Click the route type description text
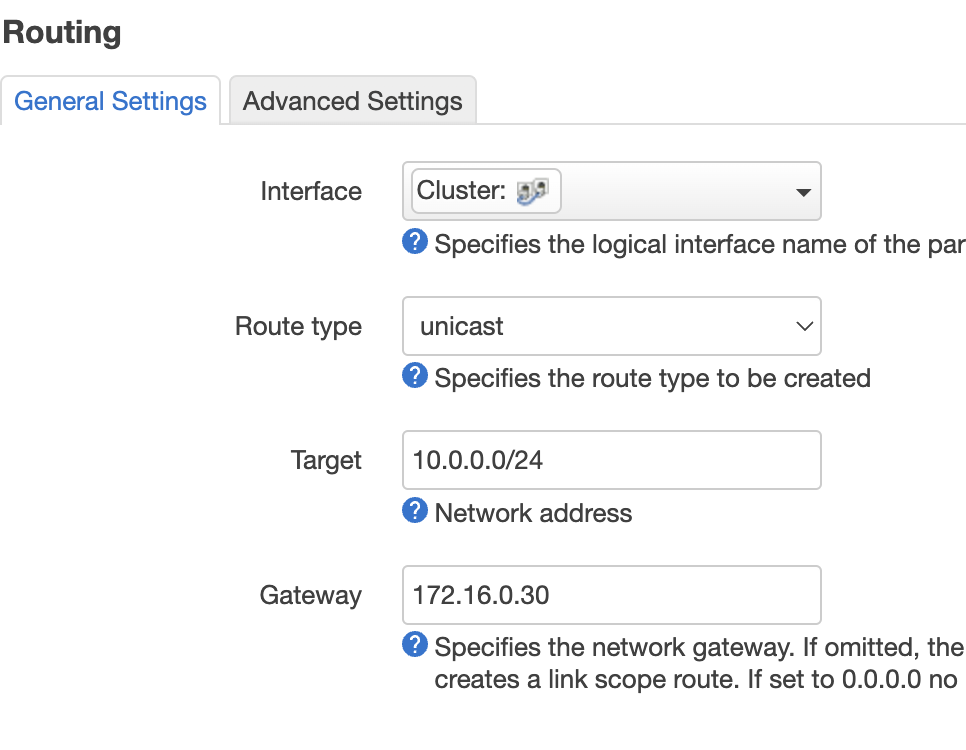Screen dimensions: 966x750 click(652, 378)
